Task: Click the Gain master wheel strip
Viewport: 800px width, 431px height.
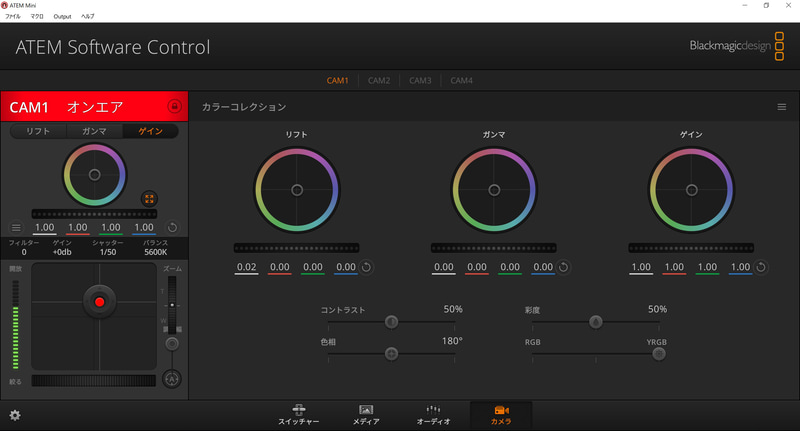Action: pyautogui.click(x=691, y=248)
